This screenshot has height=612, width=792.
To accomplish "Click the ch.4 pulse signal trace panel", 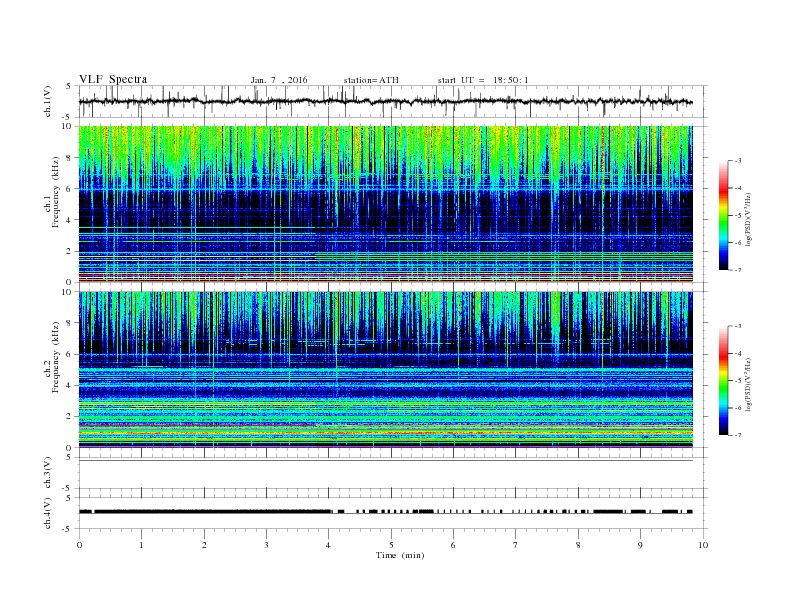I will [x=392, y=513].
